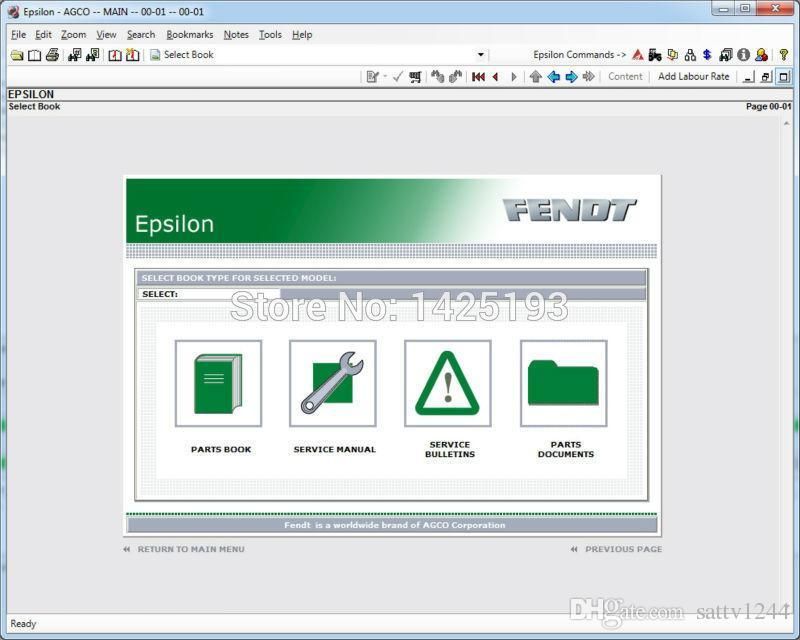Click the checkmark toolbar icon
The width and height of the screenshot is (800, 640).
click(x=398, y=77)
